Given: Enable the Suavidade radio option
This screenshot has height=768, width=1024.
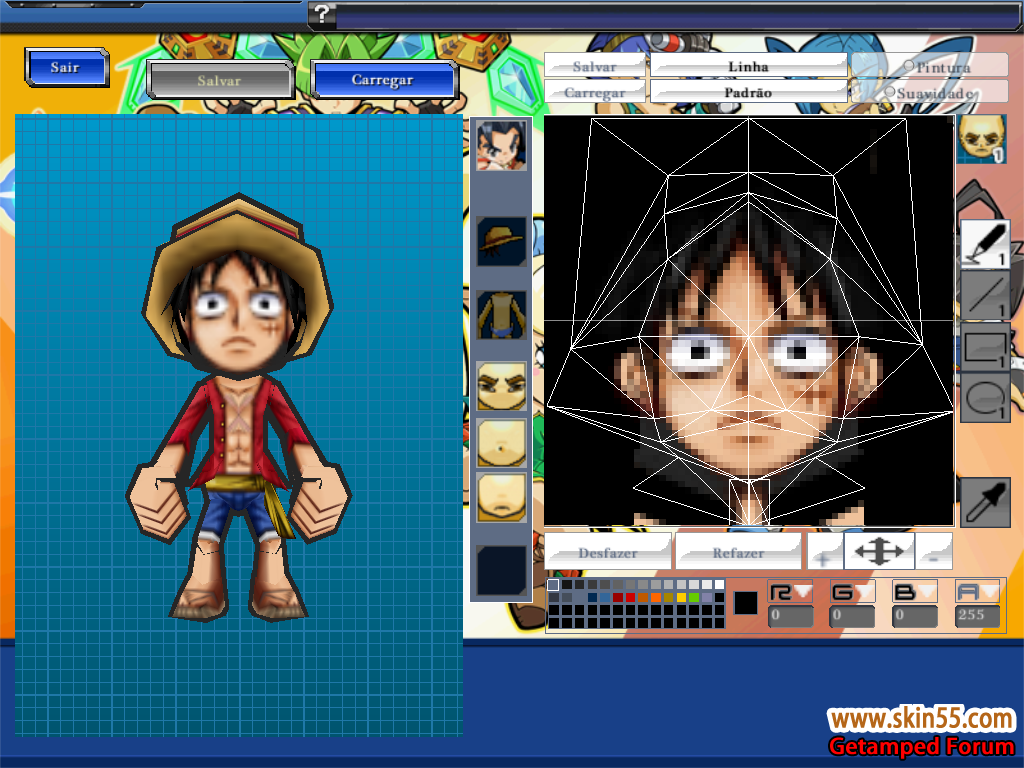Looking at the screenshot, I should click(889, 92).
